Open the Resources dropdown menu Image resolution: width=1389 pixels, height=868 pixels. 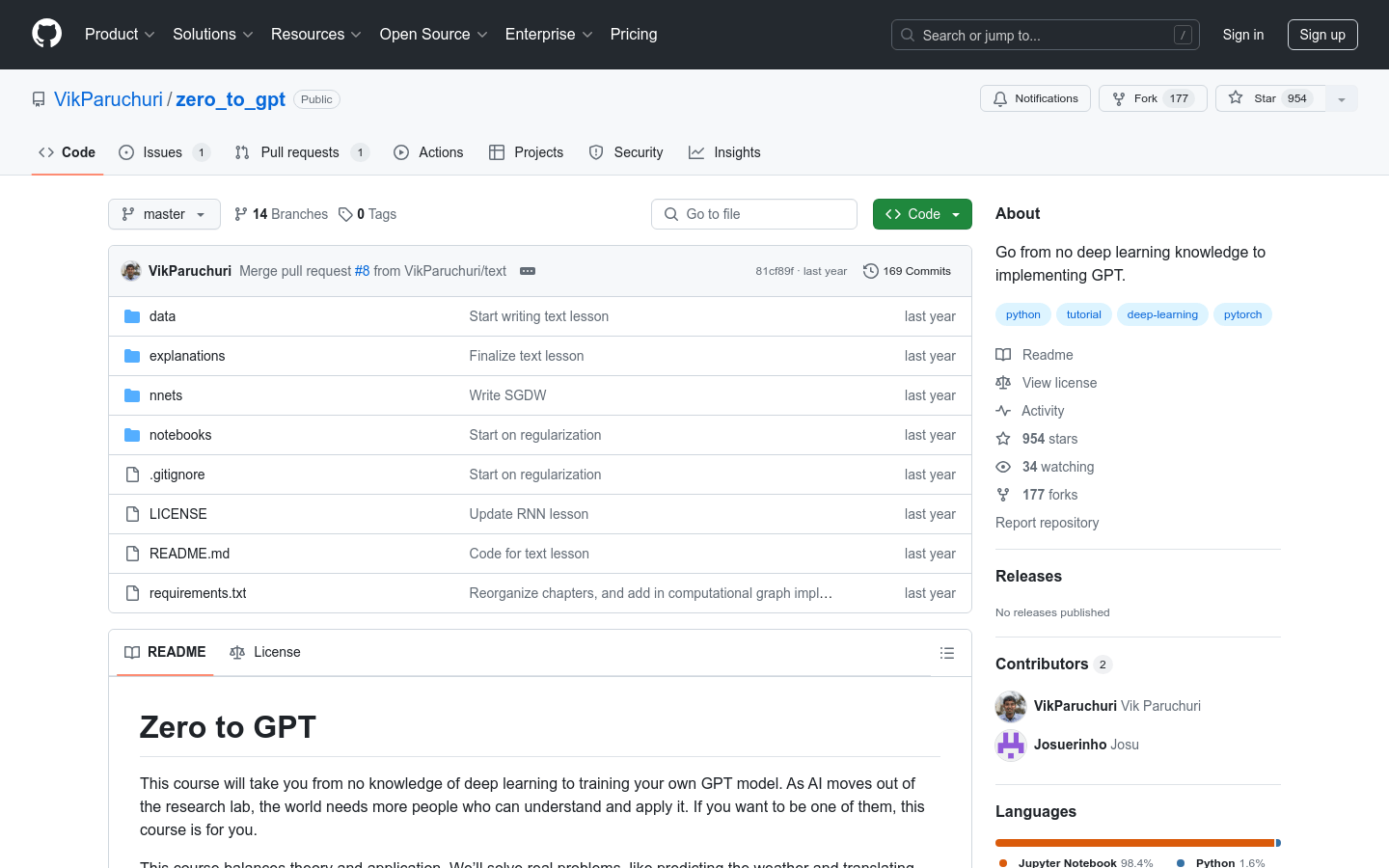316,35
